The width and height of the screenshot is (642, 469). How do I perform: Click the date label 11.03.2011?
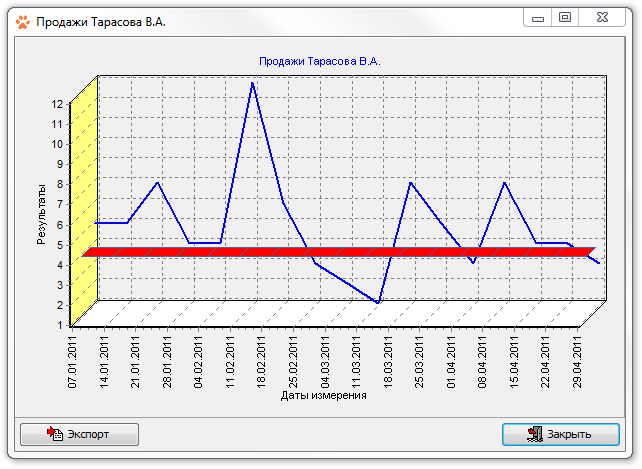tap(357, 362)
